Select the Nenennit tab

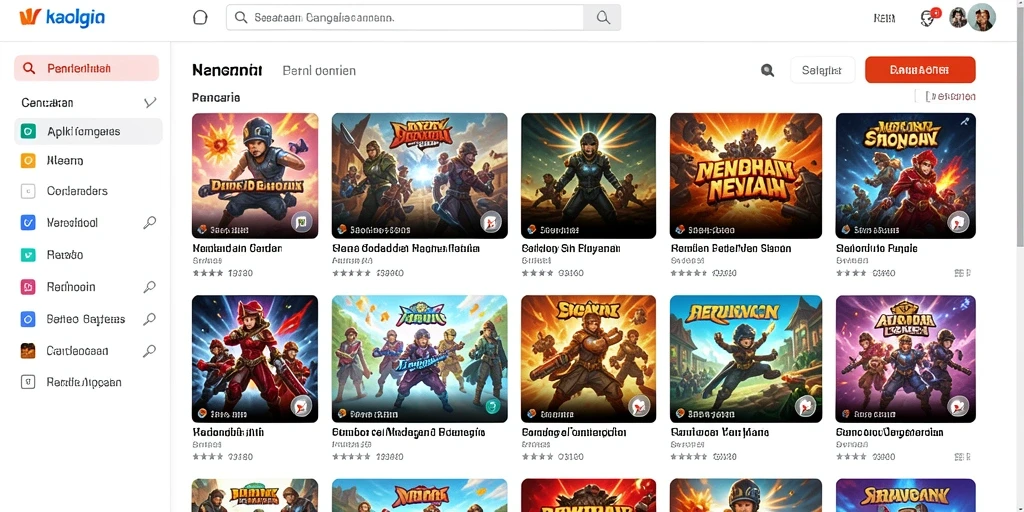[227, 71]
